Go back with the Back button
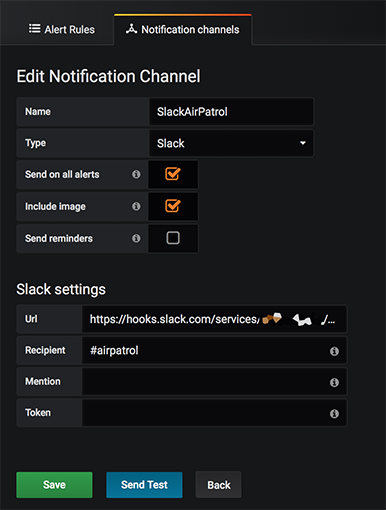Image resolution: width=386 pixels, height=510 pixels. click(219, 485)
